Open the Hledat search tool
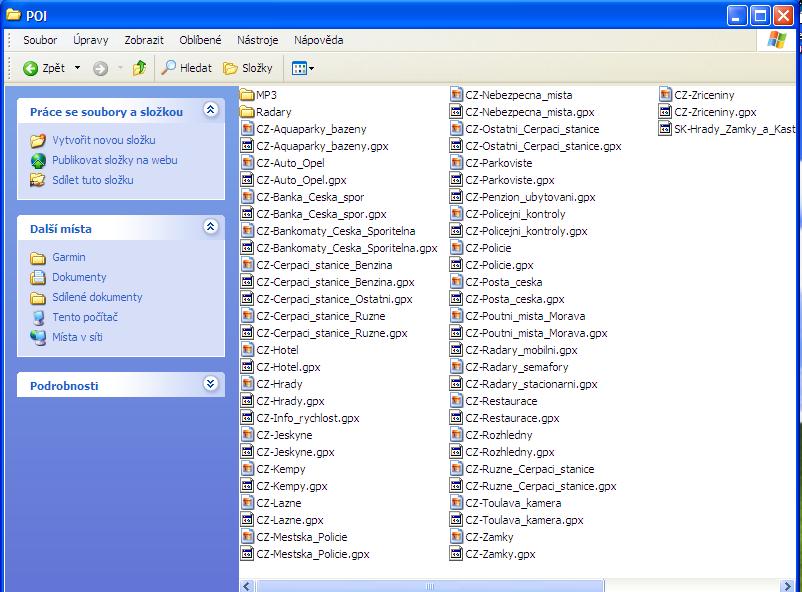Image resolution: width=802 pixels, height=592 pixels. (186, 68)
